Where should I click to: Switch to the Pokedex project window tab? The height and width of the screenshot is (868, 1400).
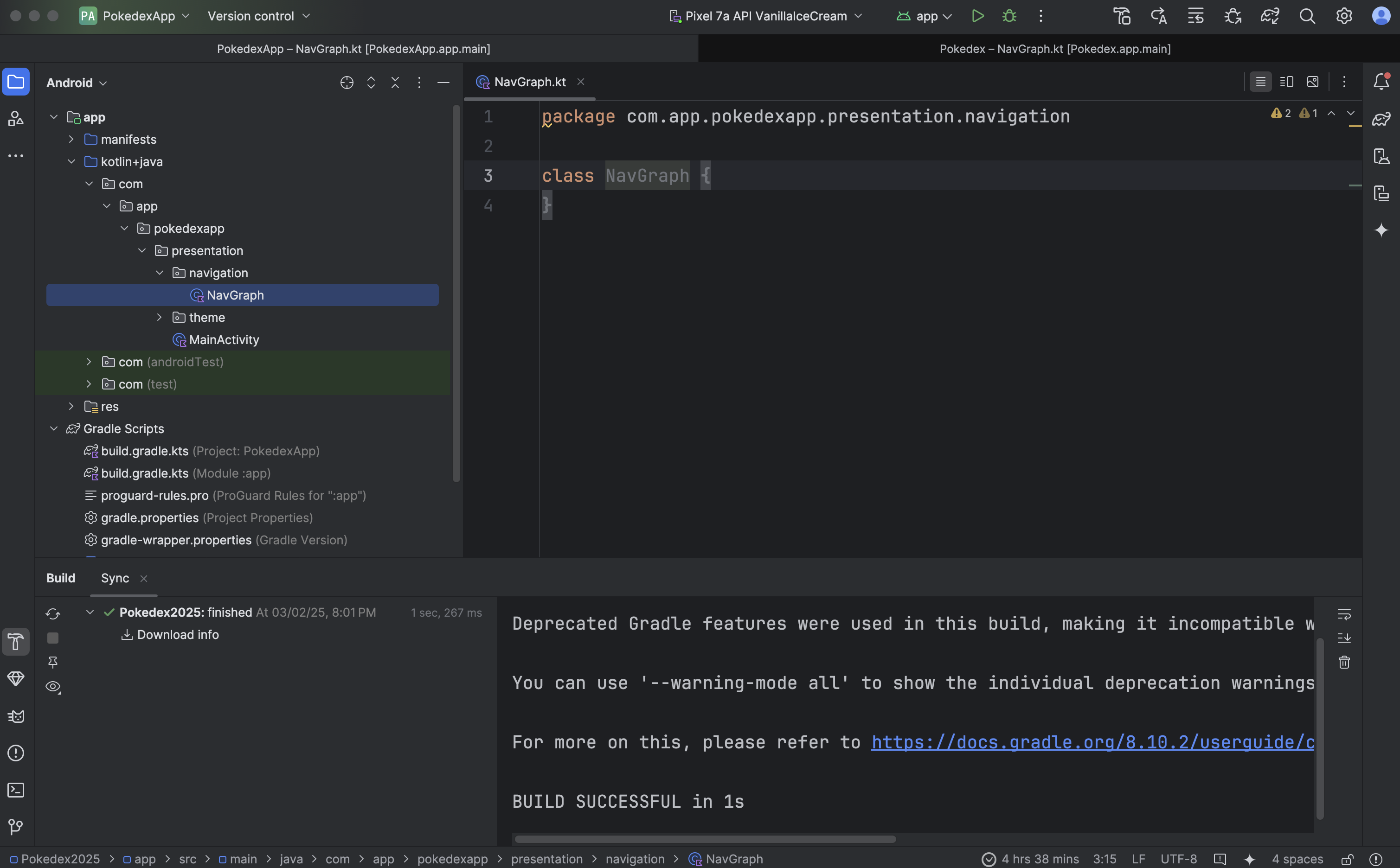click(1054, 49)
